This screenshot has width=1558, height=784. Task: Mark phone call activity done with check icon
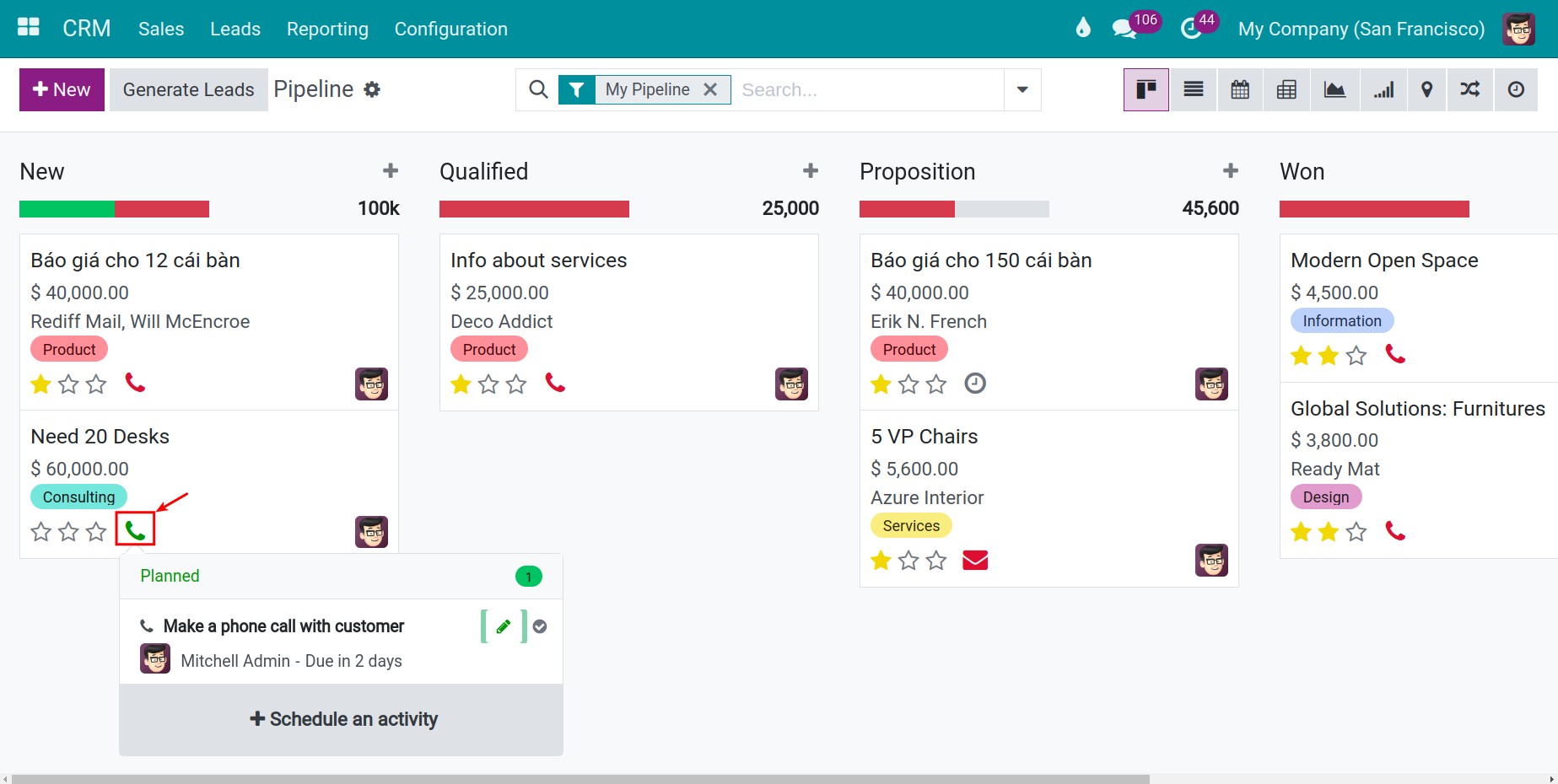pyautogui.click(x=540, y=626)
